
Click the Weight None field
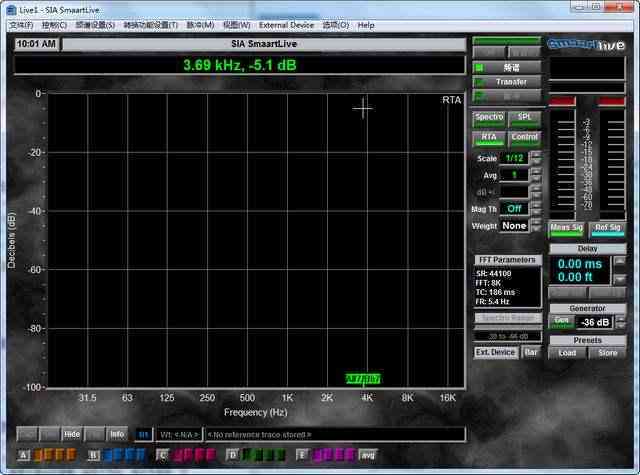(x=514, y=226)
